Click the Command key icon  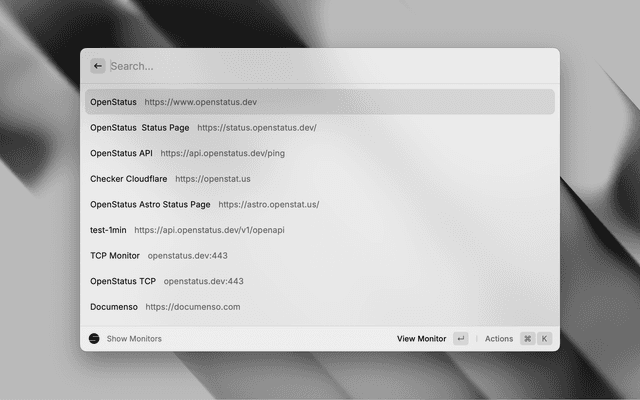click(527, 339)
